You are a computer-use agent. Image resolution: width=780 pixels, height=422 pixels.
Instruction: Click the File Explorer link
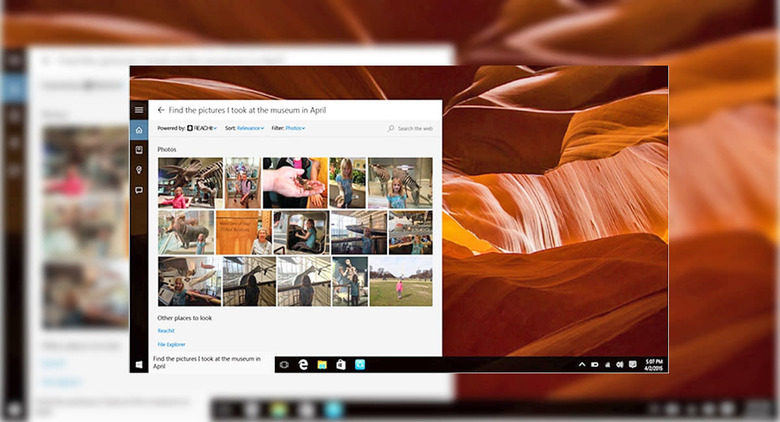point(171,344)
